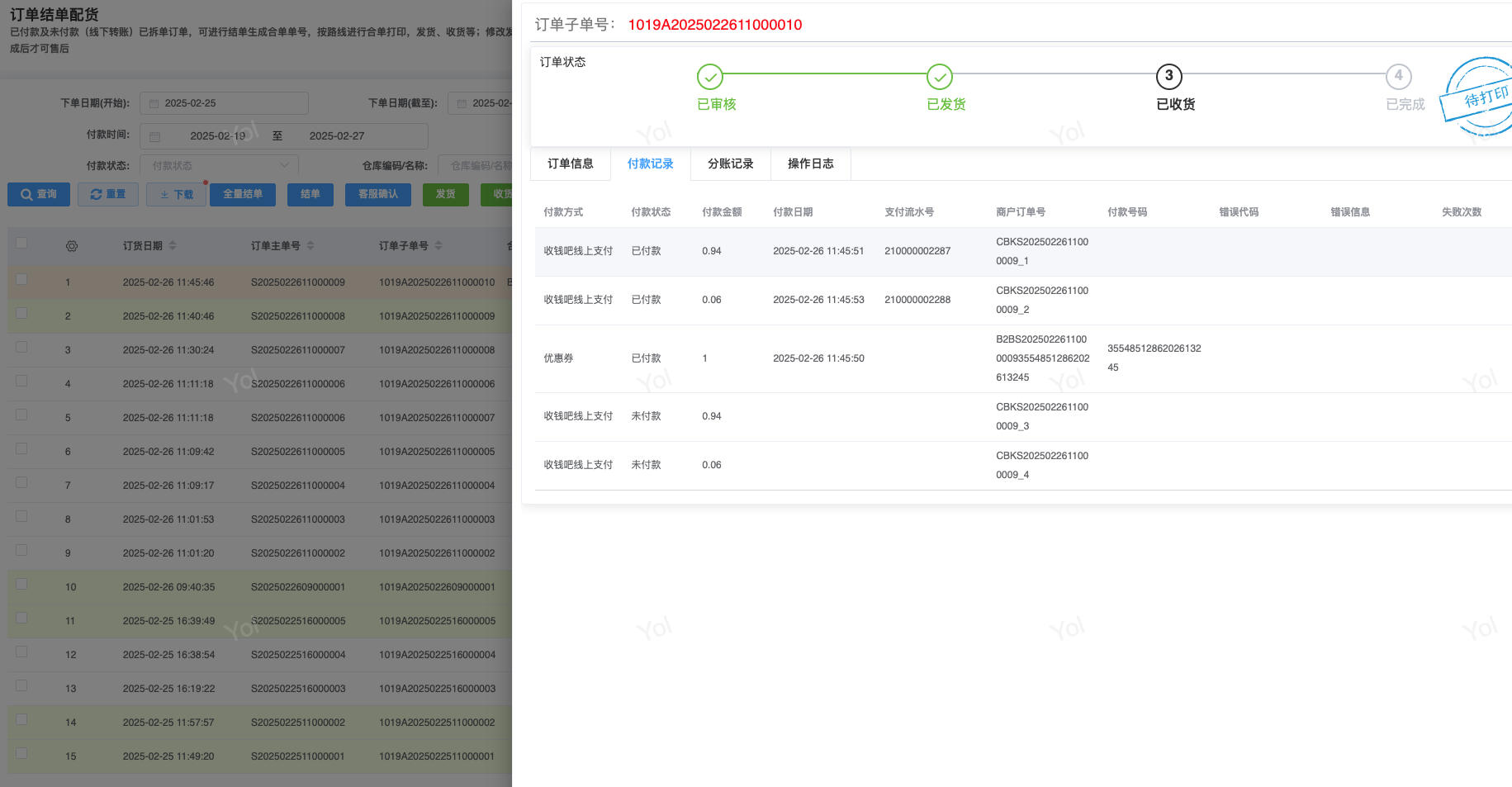Sort by 订单主单号 column arrows
Image resolution: width=1512 pixels, height=787 pixels.
310,246
